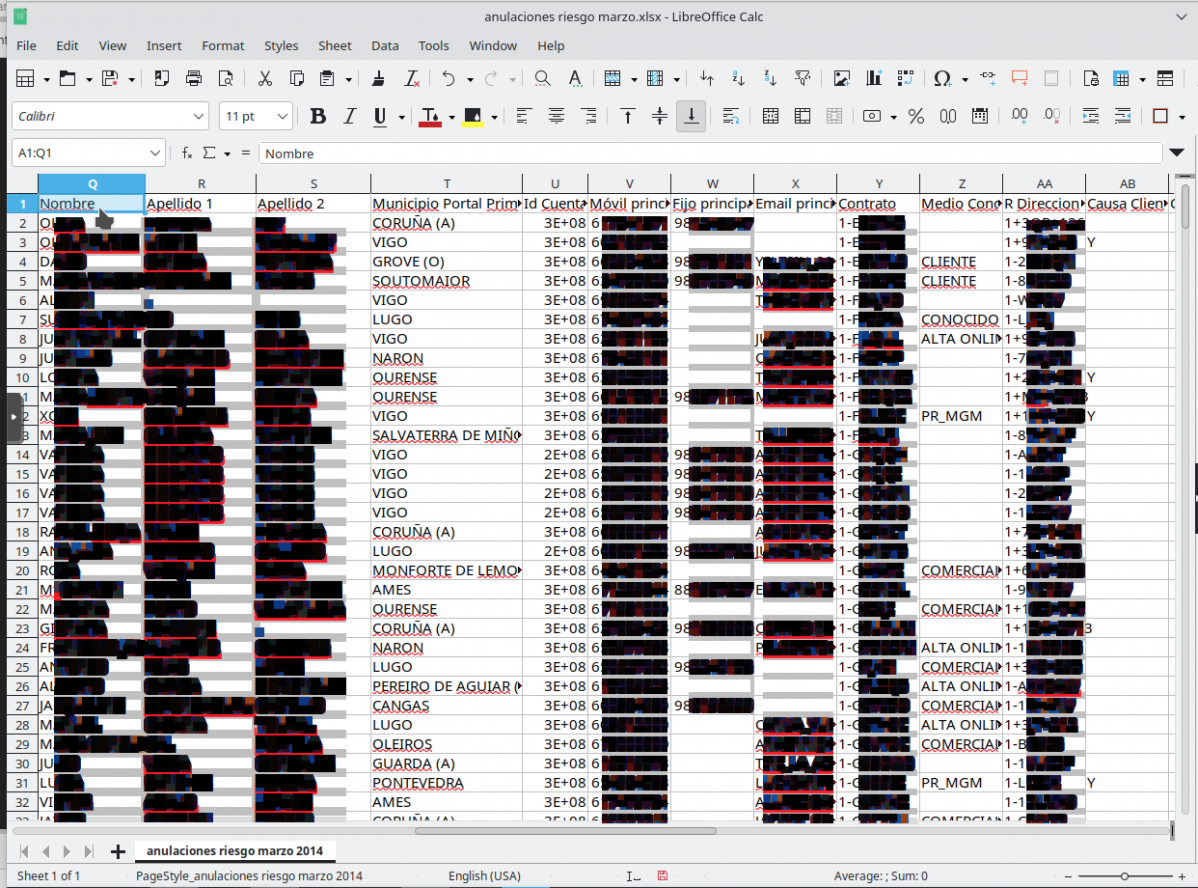
Task: Add a new sheet with the plus button
Action: (x=118, y=851)
